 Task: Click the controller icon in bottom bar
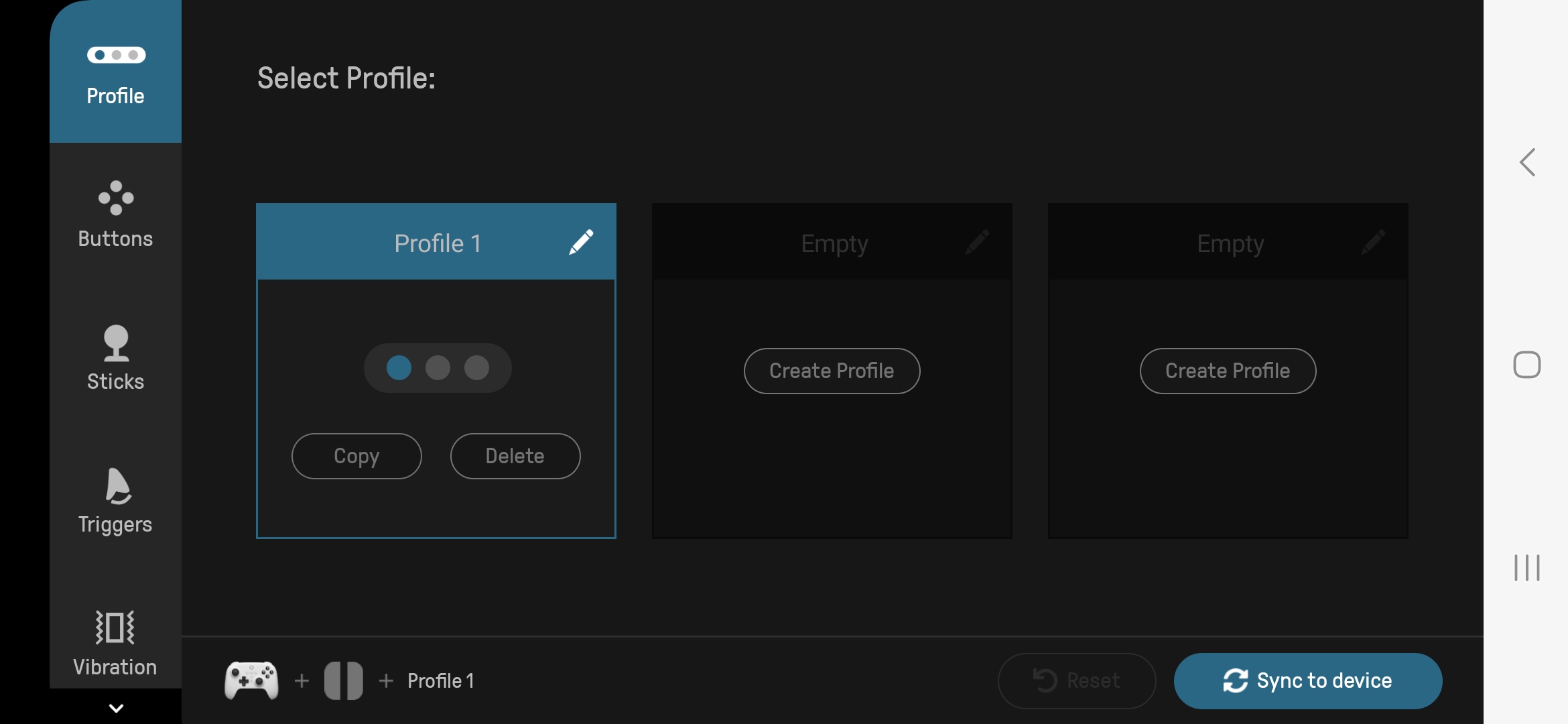pos(251,680)
